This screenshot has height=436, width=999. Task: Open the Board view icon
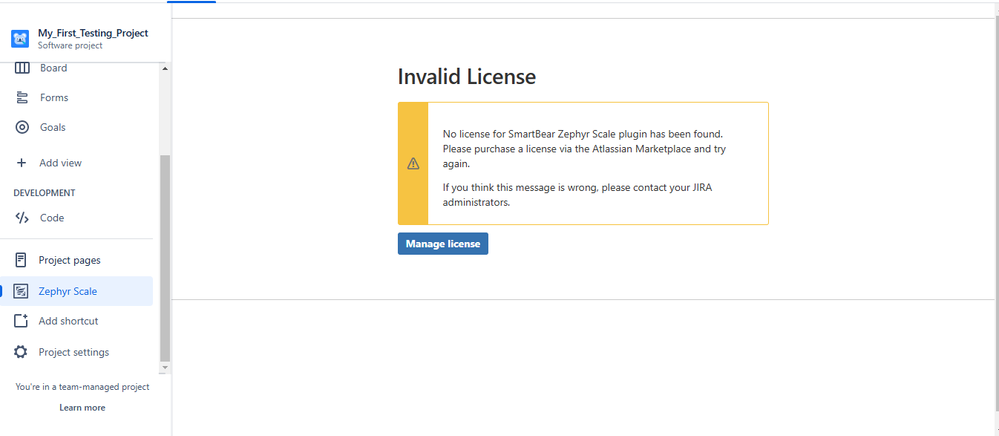coord(22,68)
